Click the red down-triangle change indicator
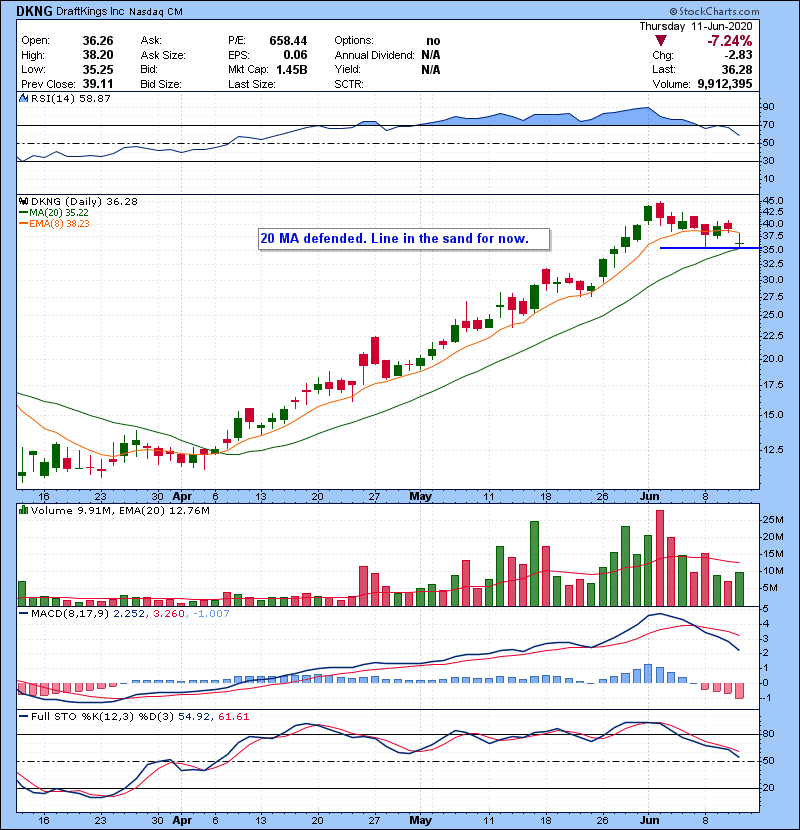This screenshot has width=800, height=830. 660,41
